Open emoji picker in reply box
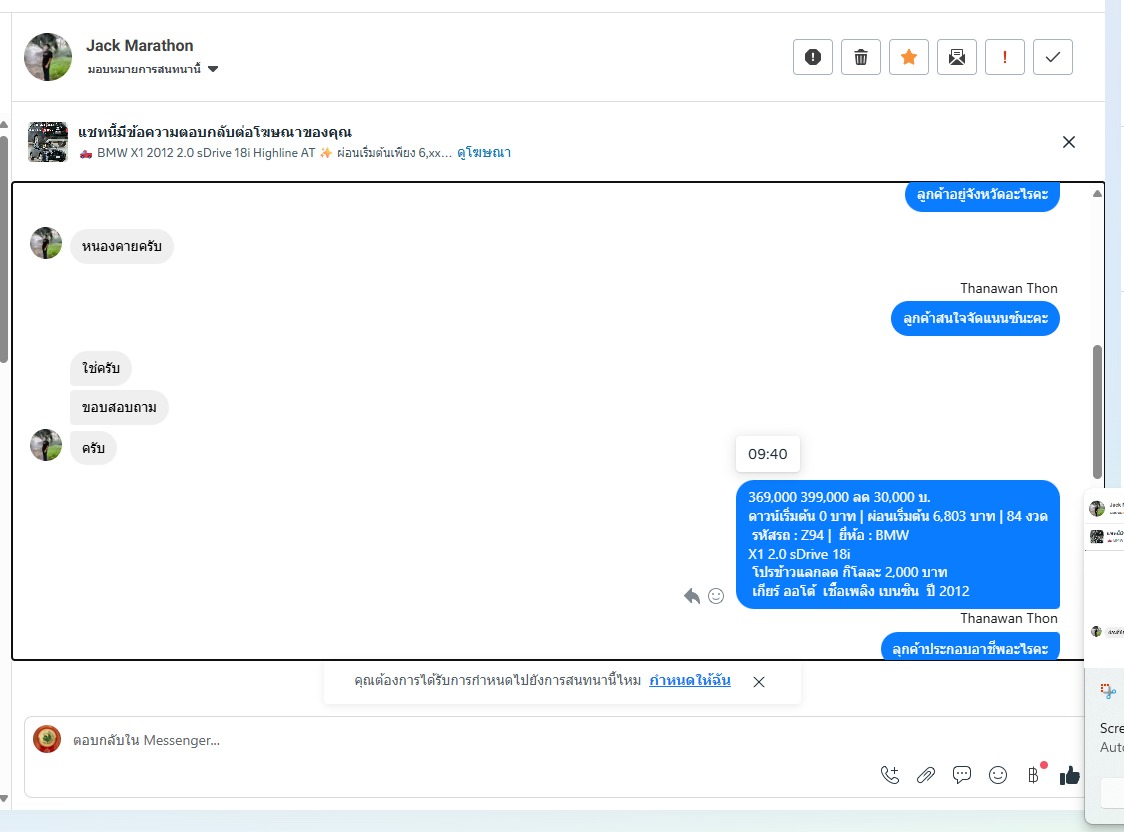 pyautogui.click(x=998, y=775)
